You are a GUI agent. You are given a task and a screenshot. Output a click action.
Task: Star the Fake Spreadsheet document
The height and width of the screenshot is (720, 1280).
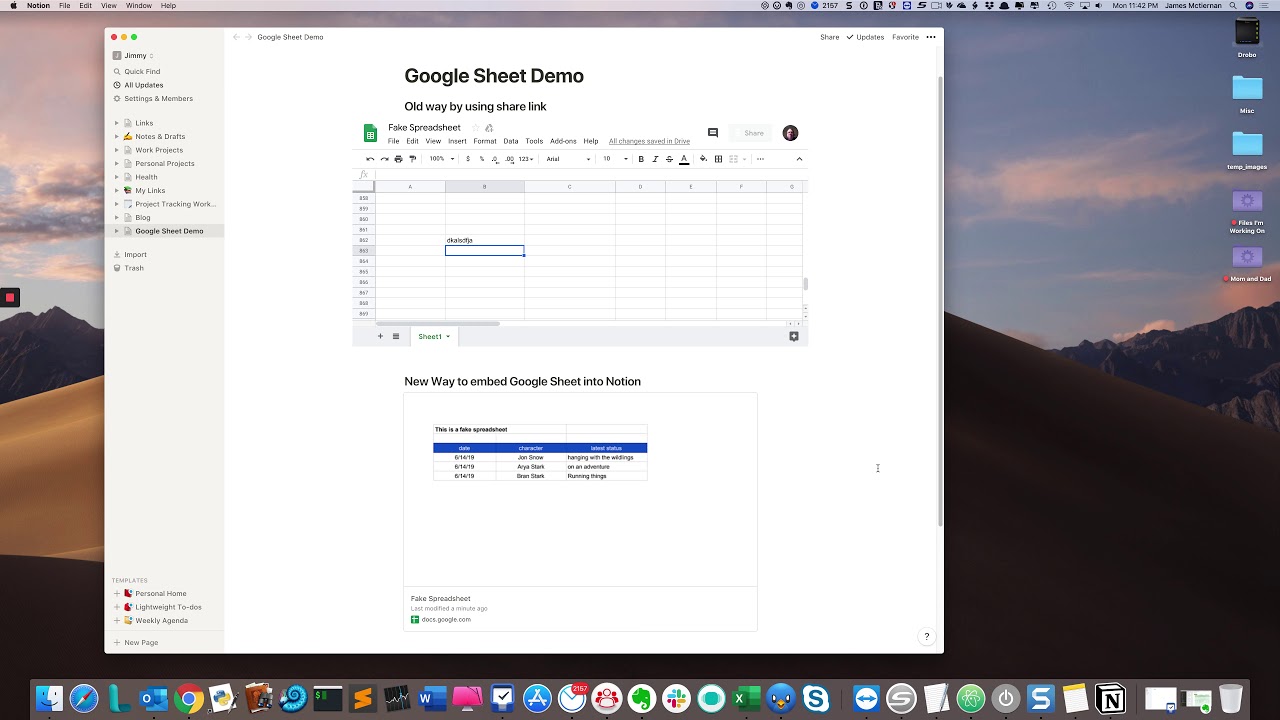476,128
